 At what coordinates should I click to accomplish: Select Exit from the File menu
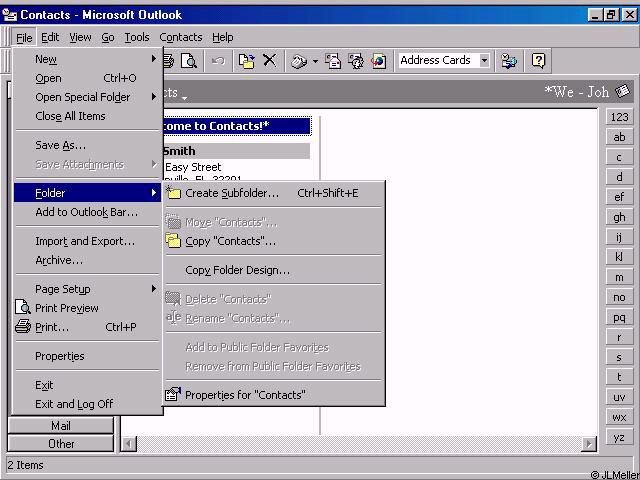(87, 385)
